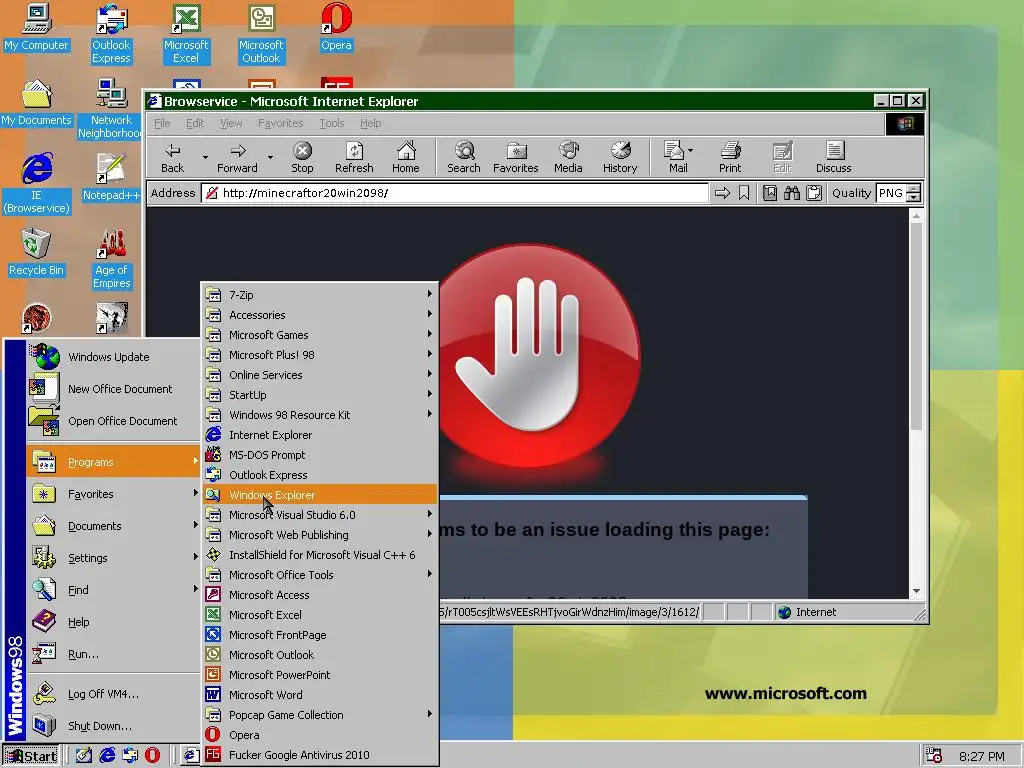Click Windows Update in Start menu

click(x=113, y=357)
